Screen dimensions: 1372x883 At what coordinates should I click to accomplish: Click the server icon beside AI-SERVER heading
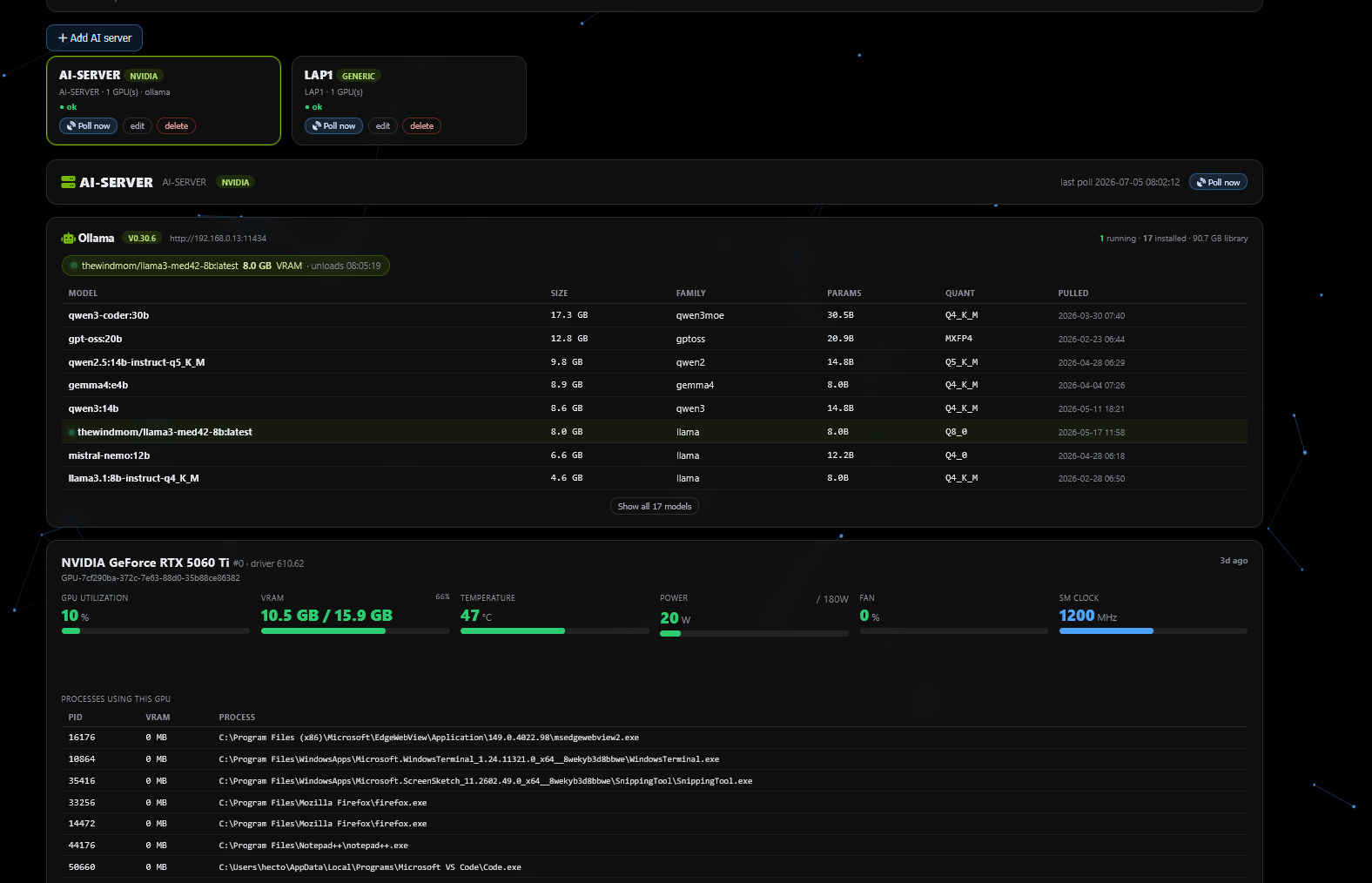68,182
